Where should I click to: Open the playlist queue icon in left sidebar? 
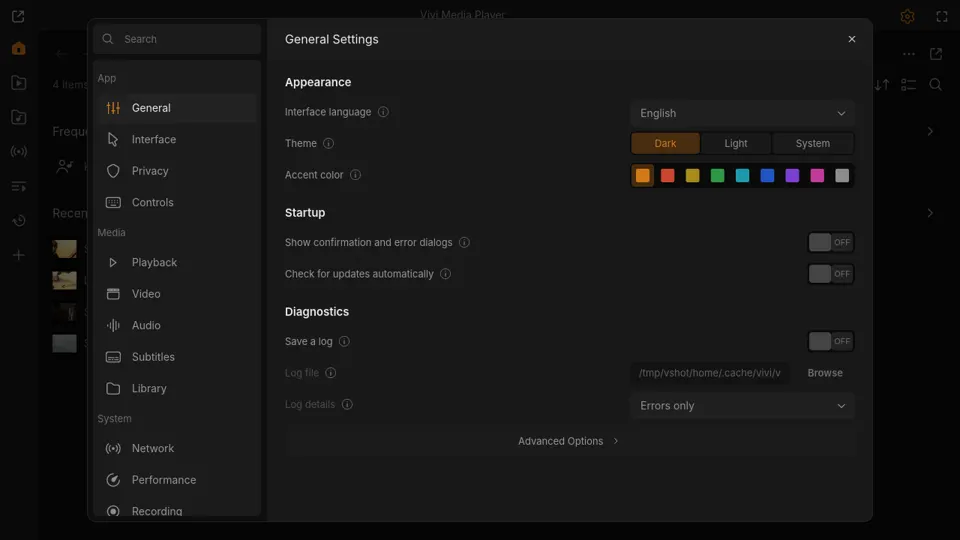tap(18, 186)
